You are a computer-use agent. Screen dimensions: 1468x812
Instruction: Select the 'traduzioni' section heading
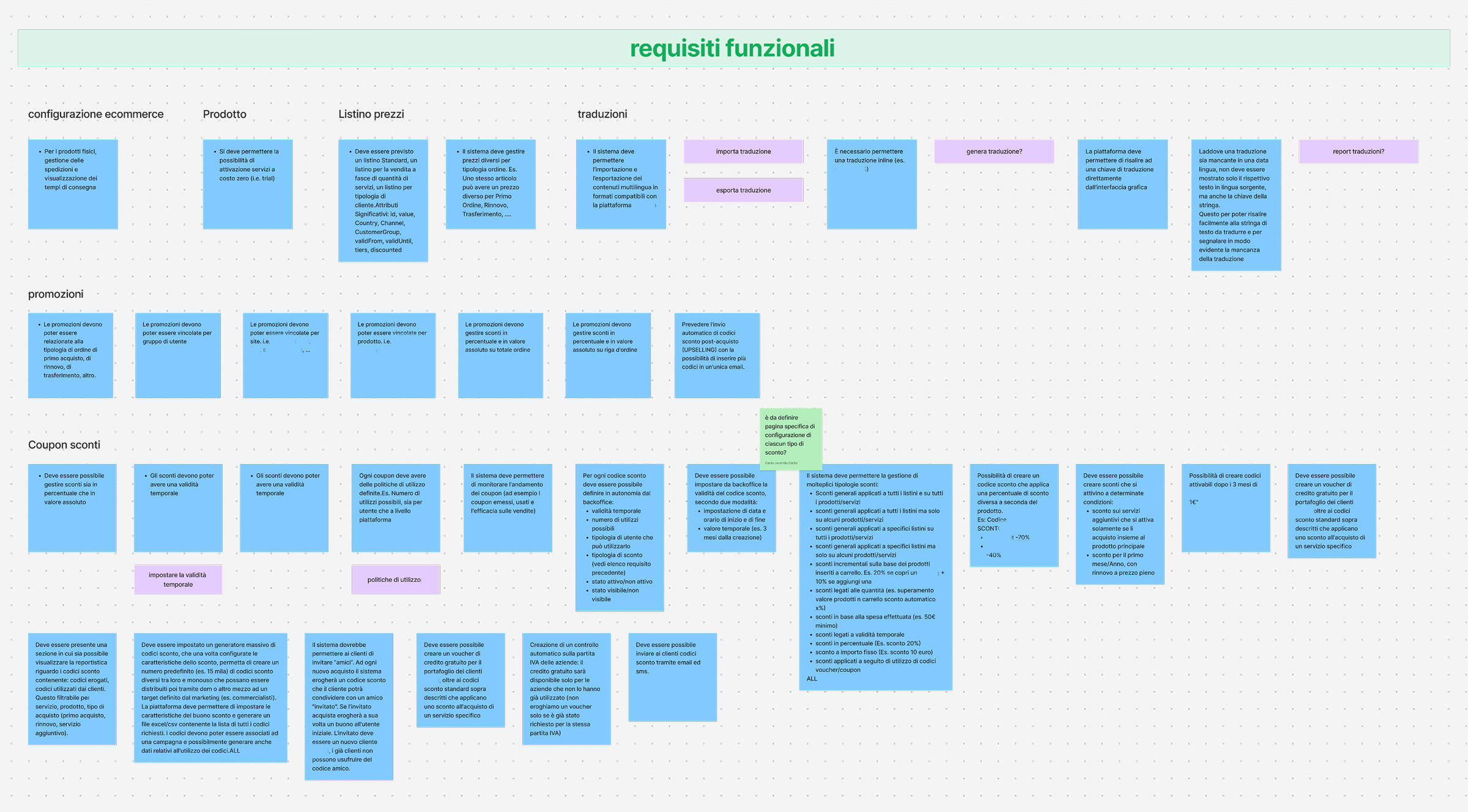click(x=602, y=114)
